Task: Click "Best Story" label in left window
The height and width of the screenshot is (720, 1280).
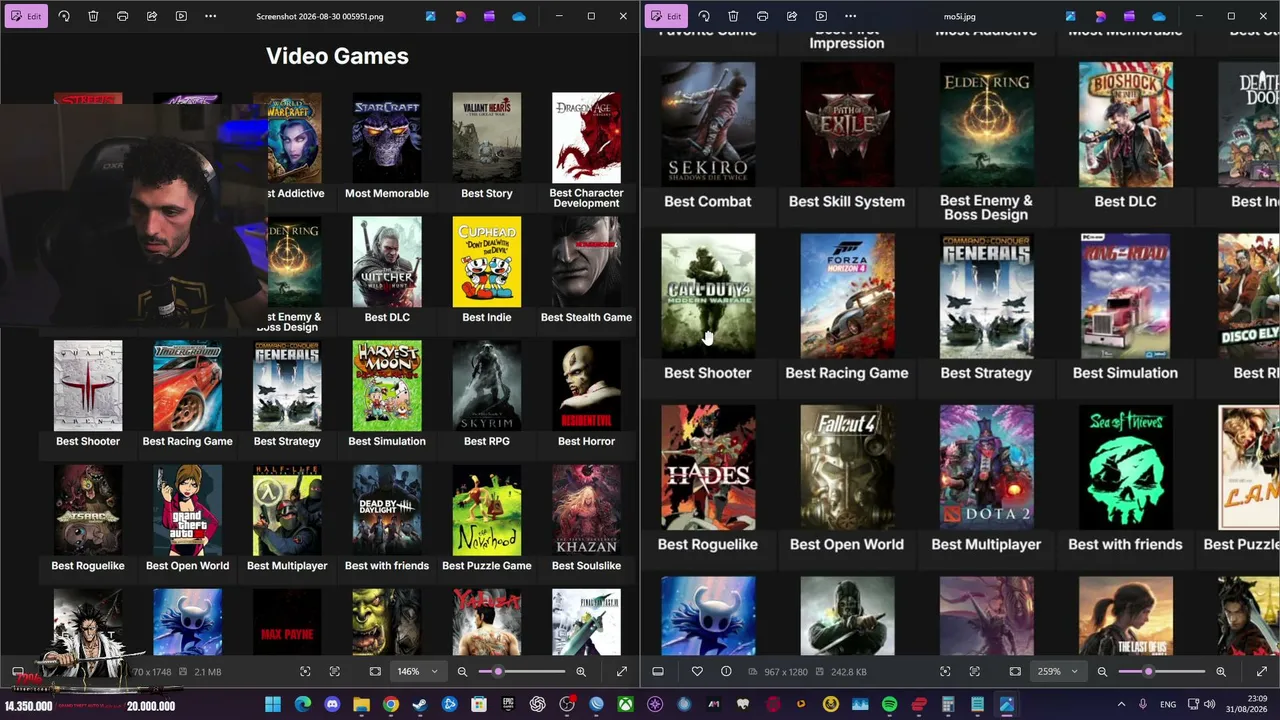Action: tap(487, 193)
